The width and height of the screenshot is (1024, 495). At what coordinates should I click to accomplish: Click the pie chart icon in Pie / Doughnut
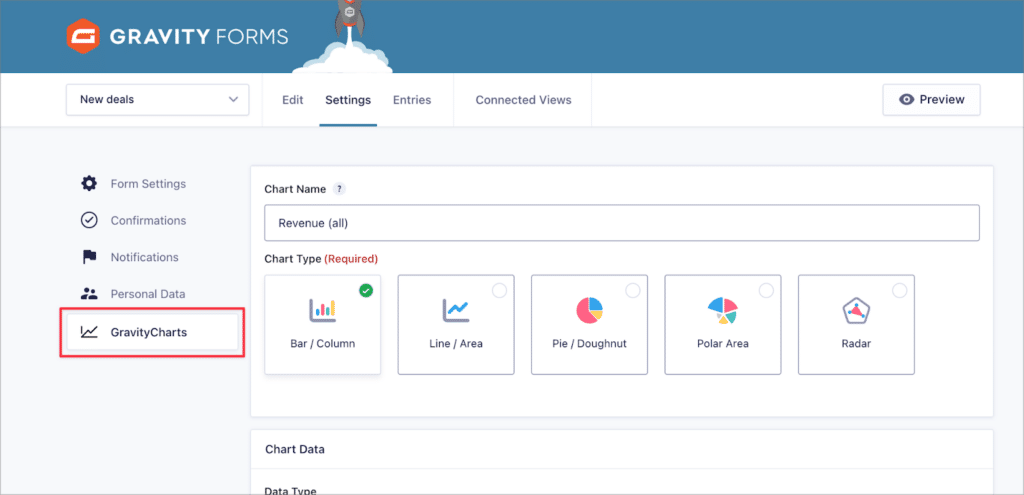[x=590, y=310]
